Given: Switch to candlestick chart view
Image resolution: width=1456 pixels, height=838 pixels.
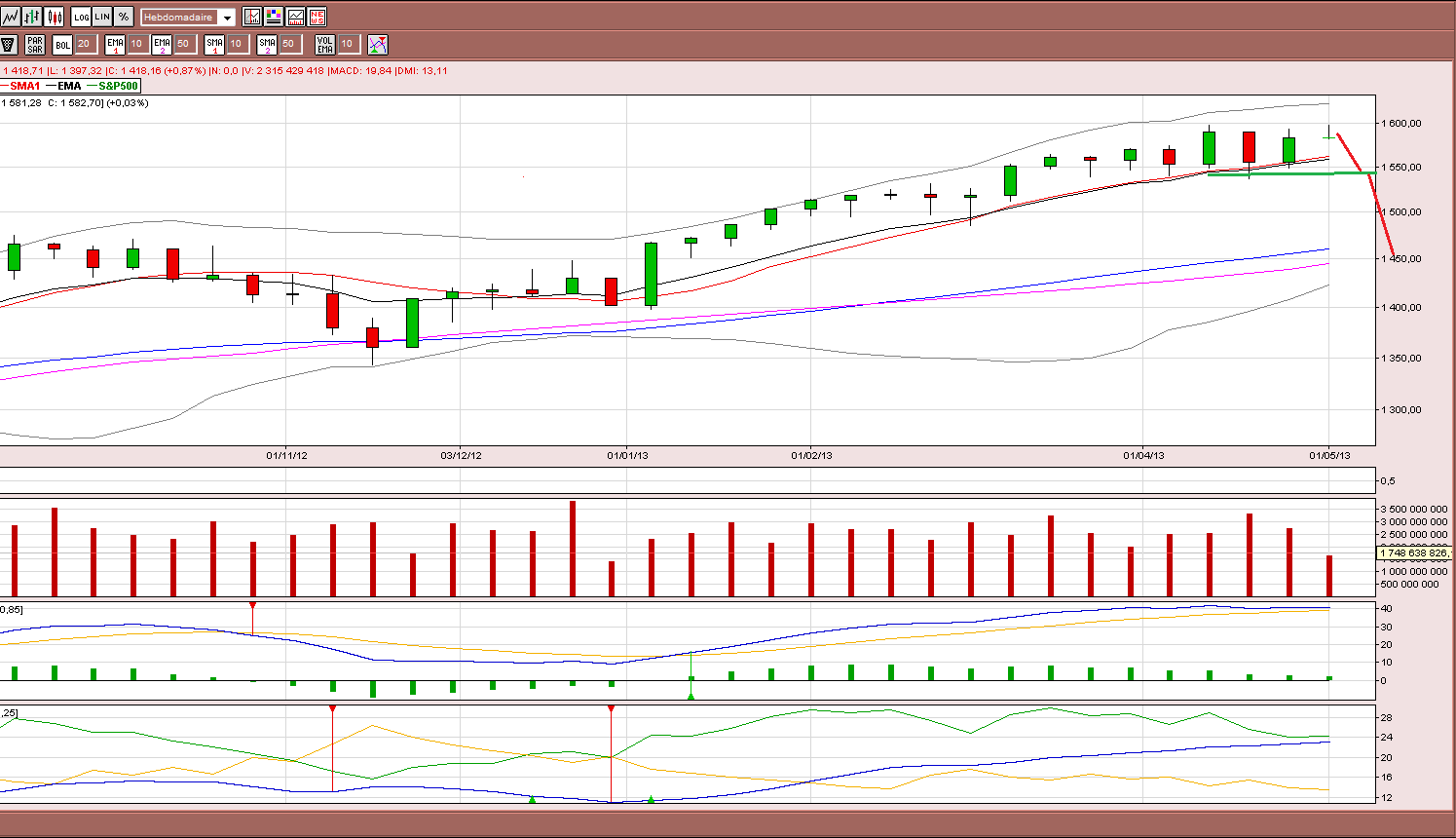Looking at the screenshot, I should (55, 17).
